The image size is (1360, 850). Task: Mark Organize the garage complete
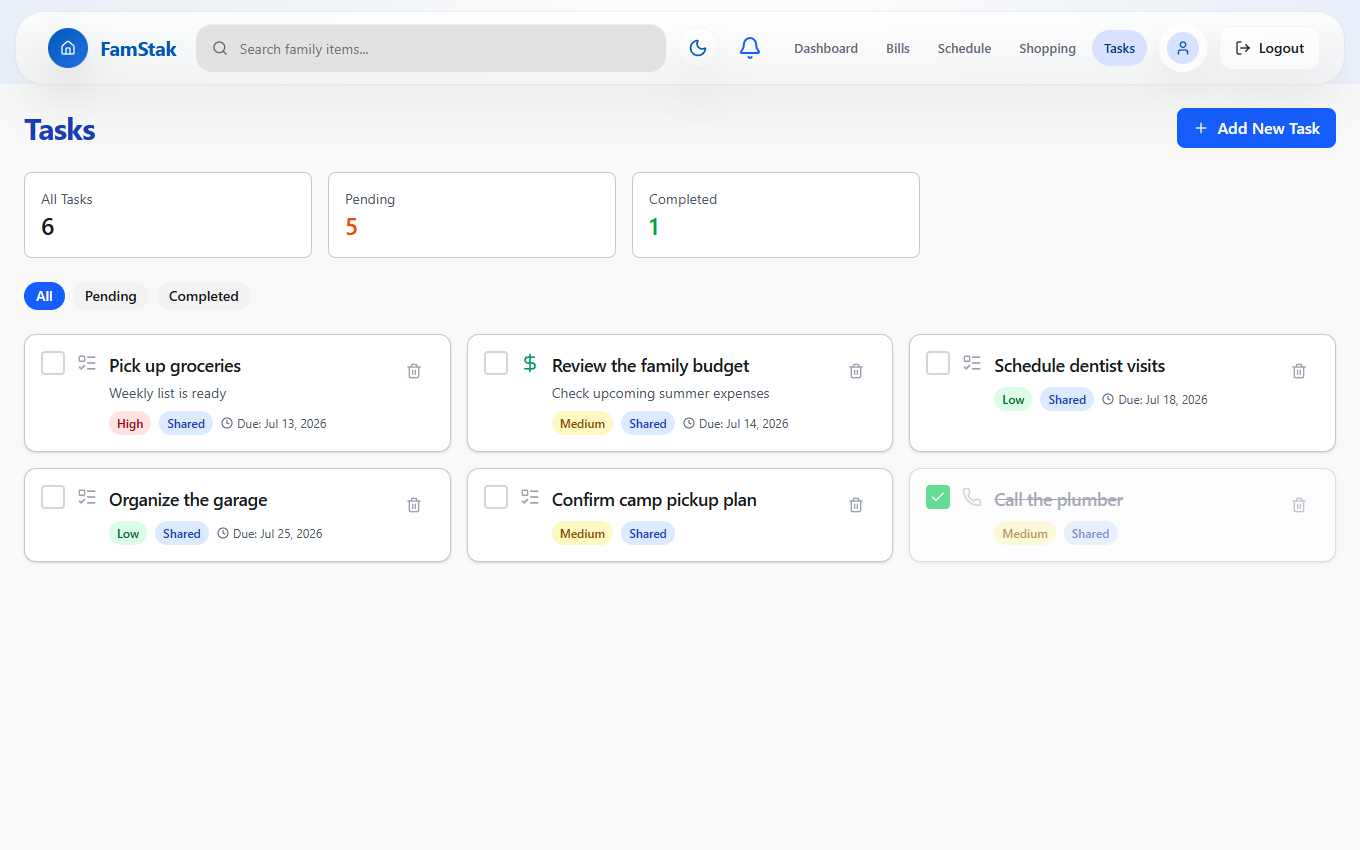[x=53, y=497]
